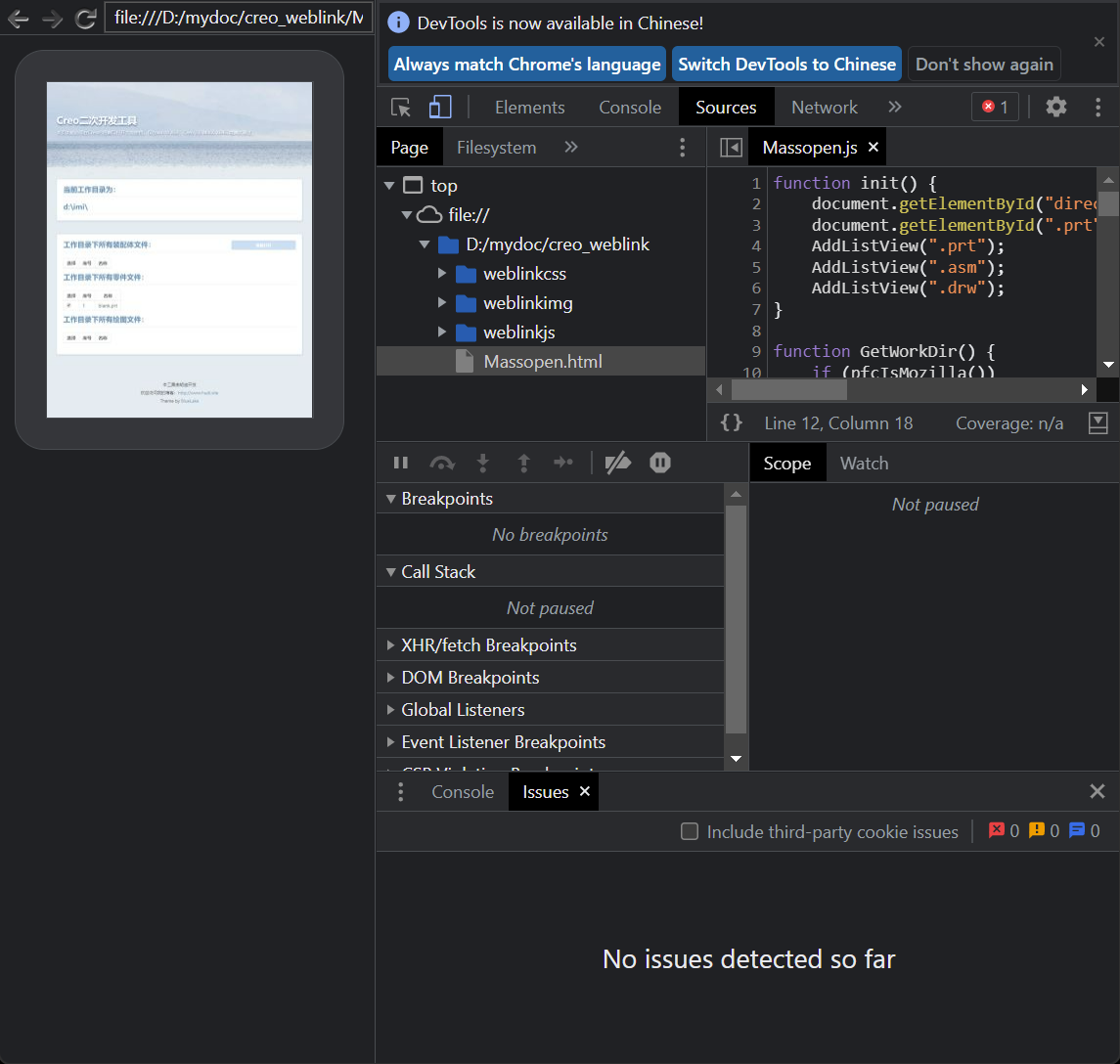Click the step into function icon
Screen dimensions: 1120x1064
[483, 463]
